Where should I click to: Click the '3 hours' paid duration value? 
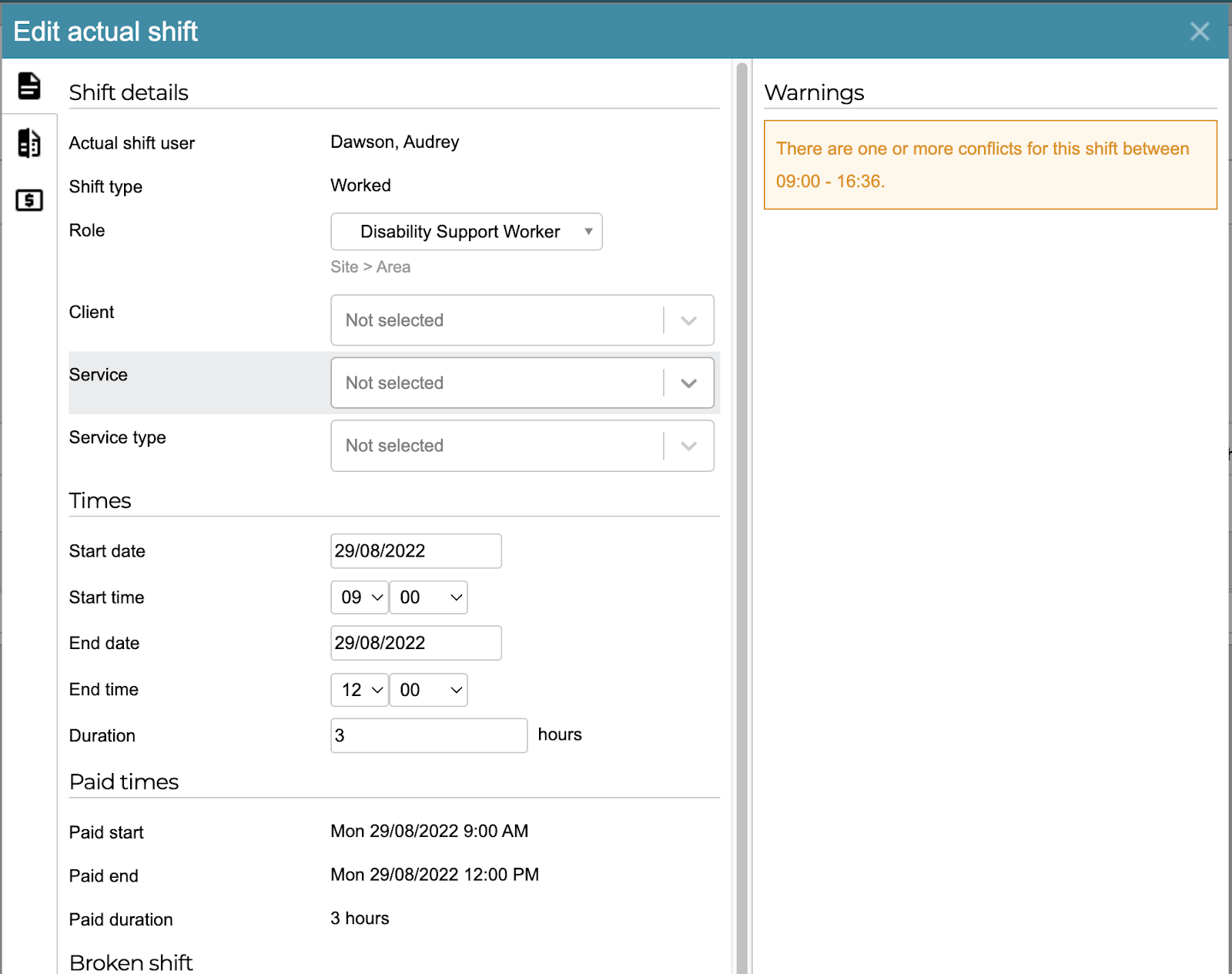[360, 919]
